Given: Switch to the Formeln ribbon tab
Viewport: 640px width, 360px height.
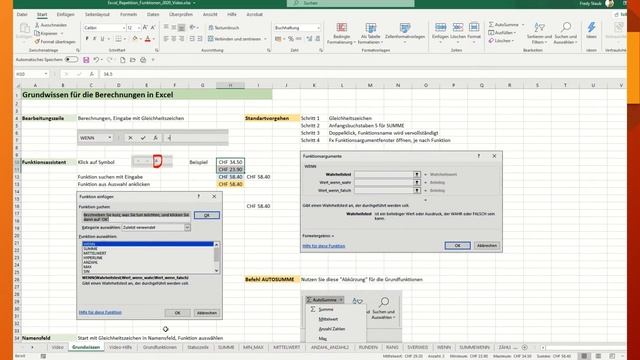Looking at the screenshot, I should pos(129,14).
